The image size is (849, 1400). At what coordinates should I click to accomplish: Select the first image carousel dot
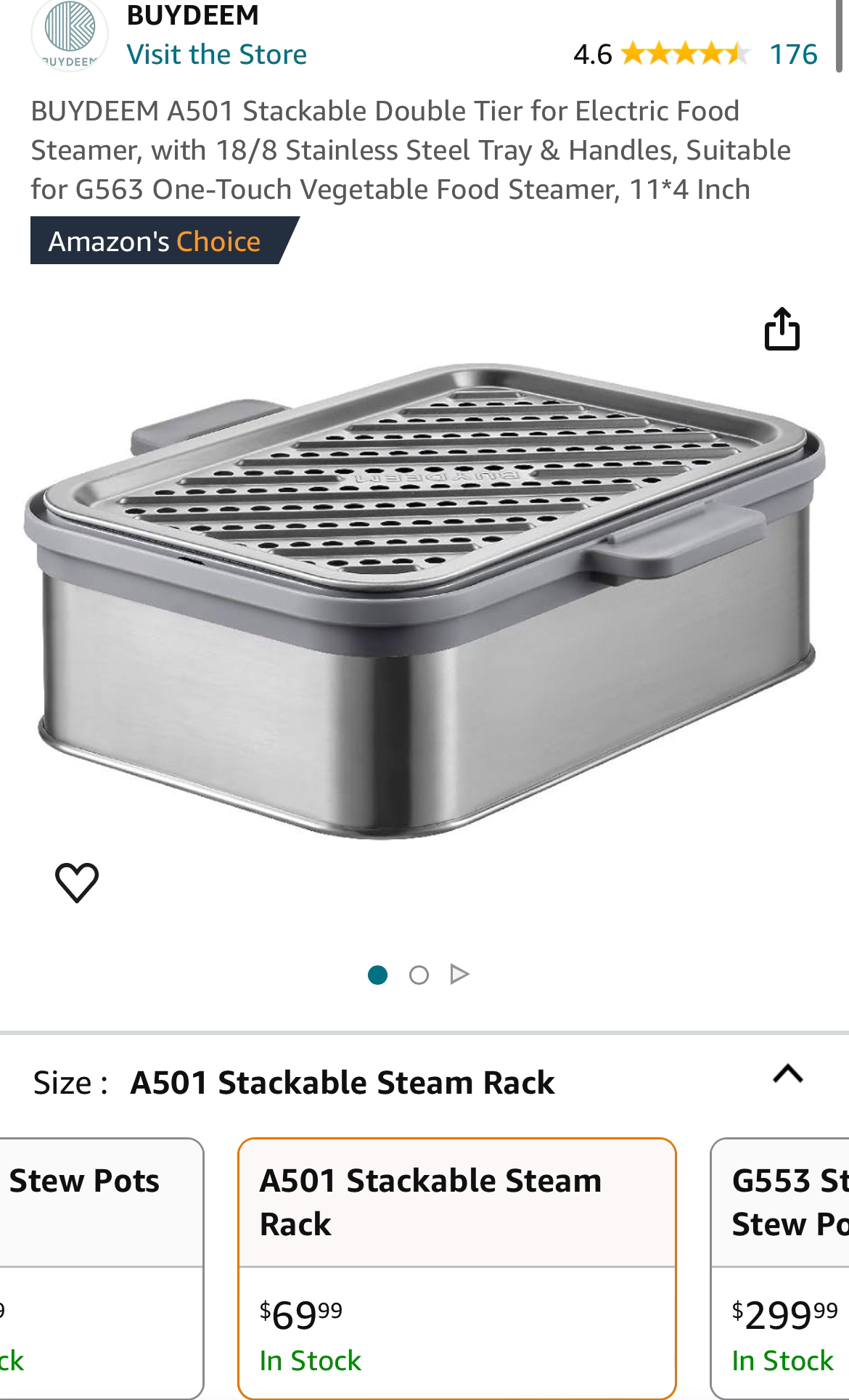pos(377,974)
